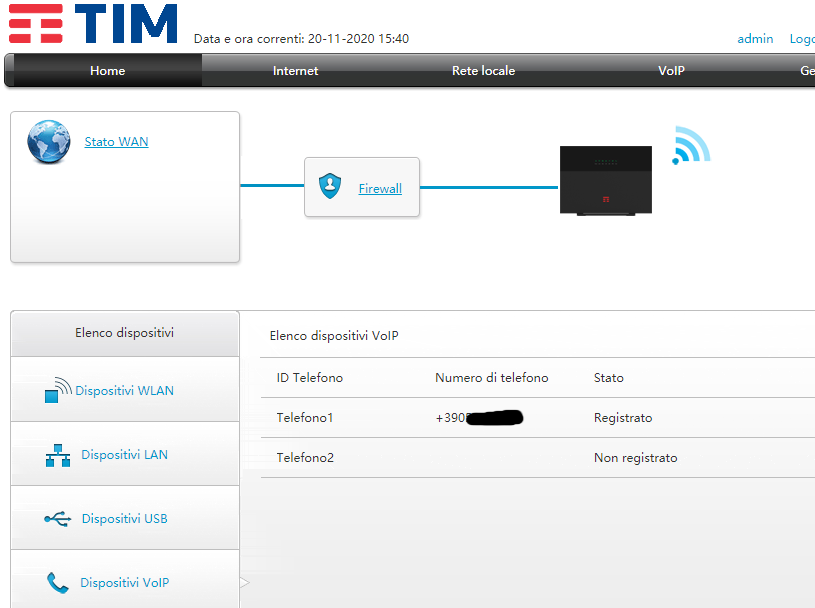Click the Elenco dispositivi panel header
Image resolution: width=815 pixels, height=608 pixels.
tap(125, 333)
